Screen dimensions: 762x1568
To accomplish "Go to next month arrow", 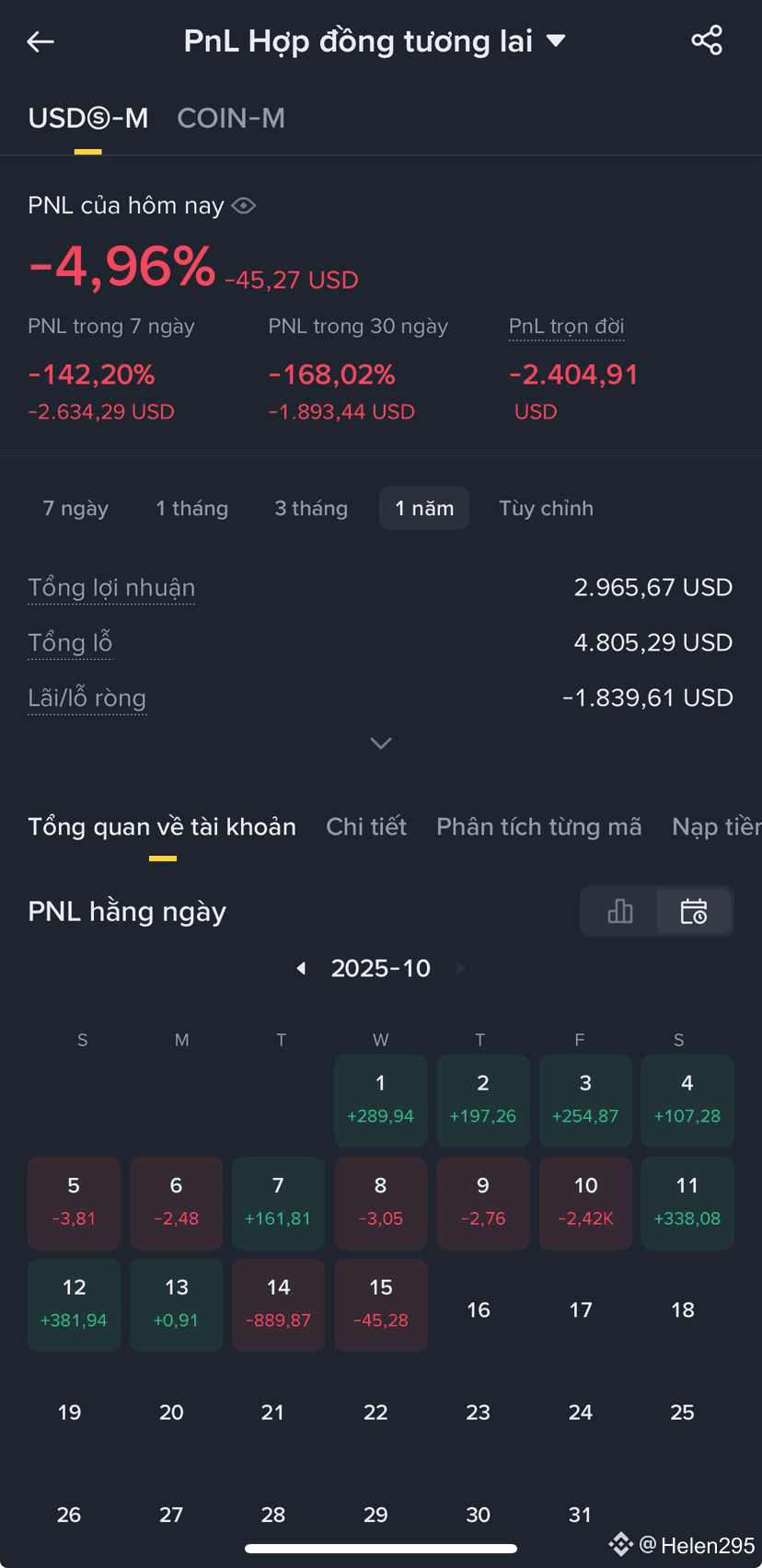I will (x=460, y=968).
